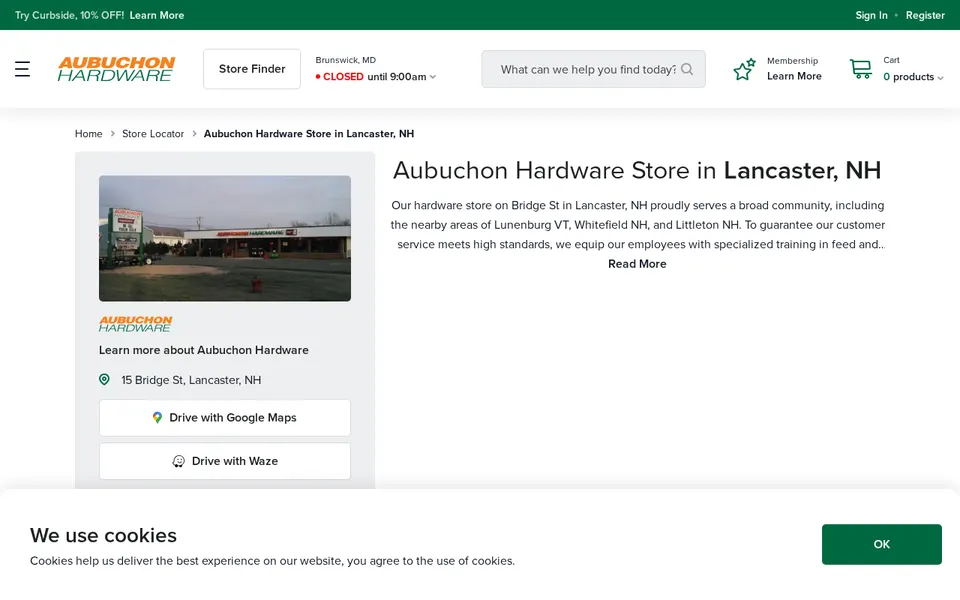Viewport: 960px width, 600px height.
Task: Click the Waze icon
Action: (x=178, y=461)
